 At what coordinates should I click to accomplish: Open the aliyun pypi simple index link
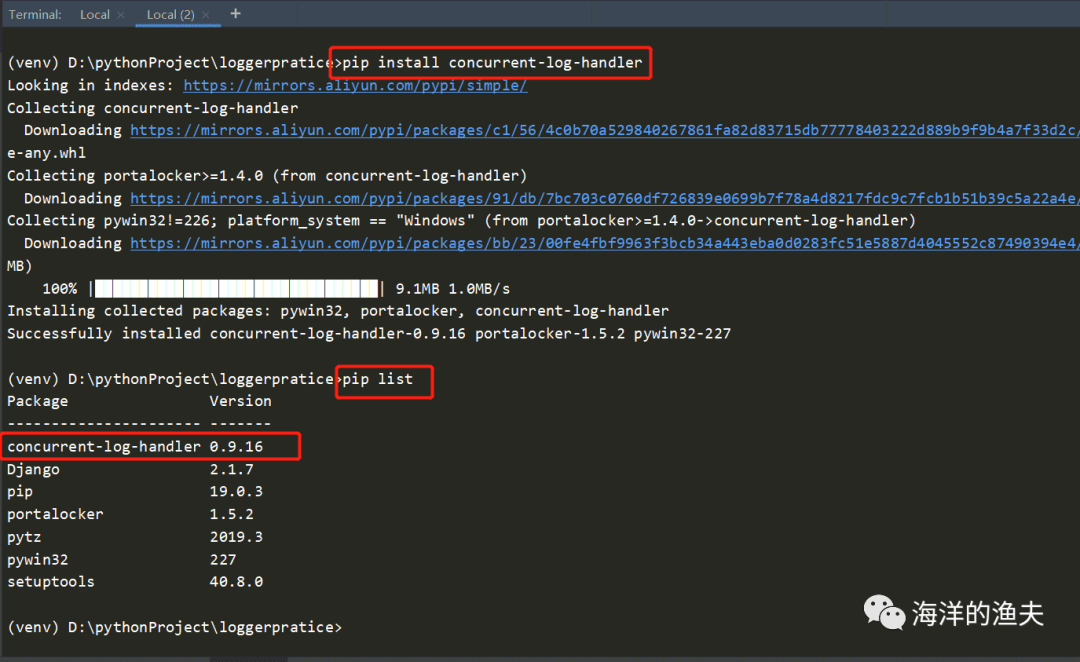click(x=355, y=85)
